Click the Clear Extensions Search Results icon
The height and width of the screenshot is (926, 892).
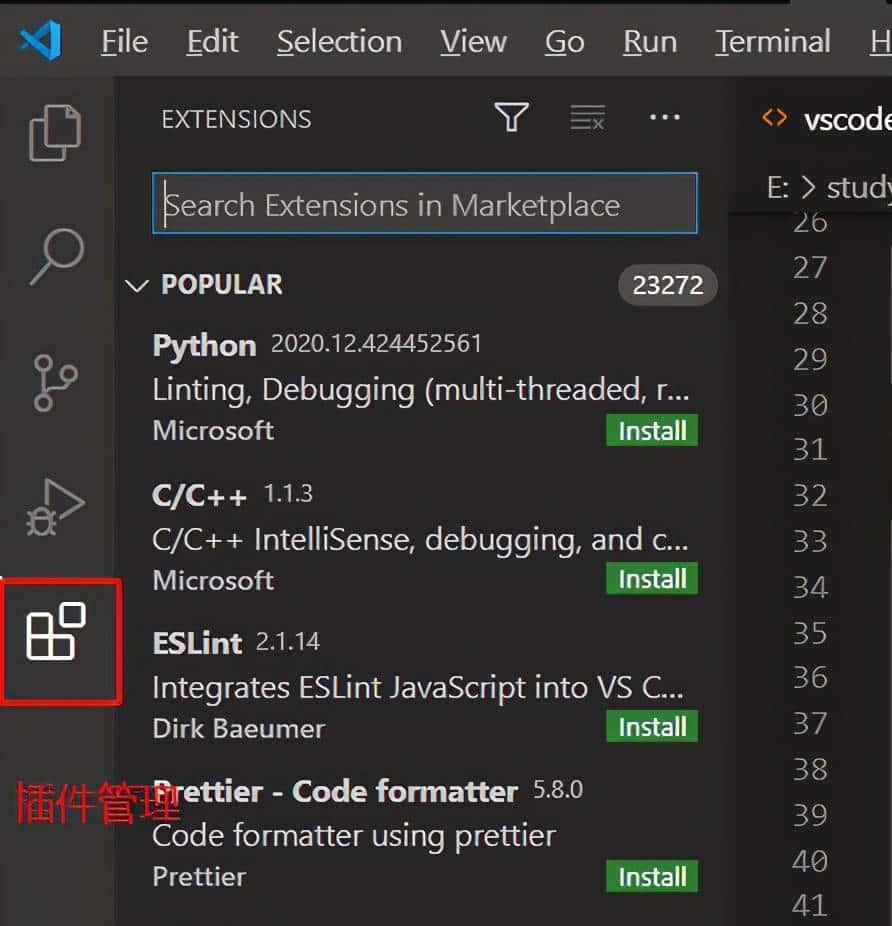pos(588,117)
